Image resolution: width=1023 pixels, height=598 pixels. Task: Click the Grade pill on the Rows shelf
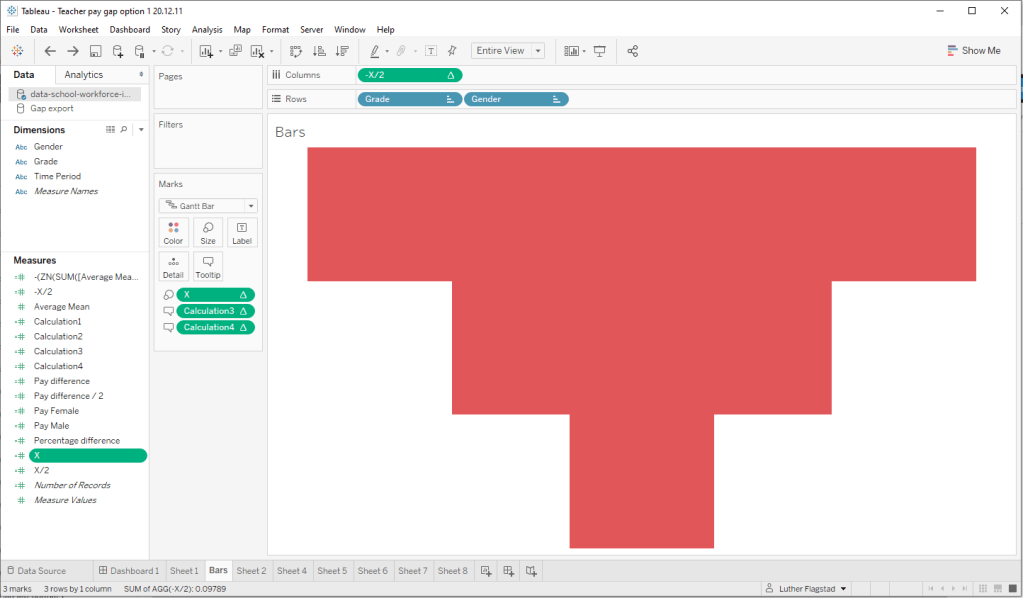408,99
